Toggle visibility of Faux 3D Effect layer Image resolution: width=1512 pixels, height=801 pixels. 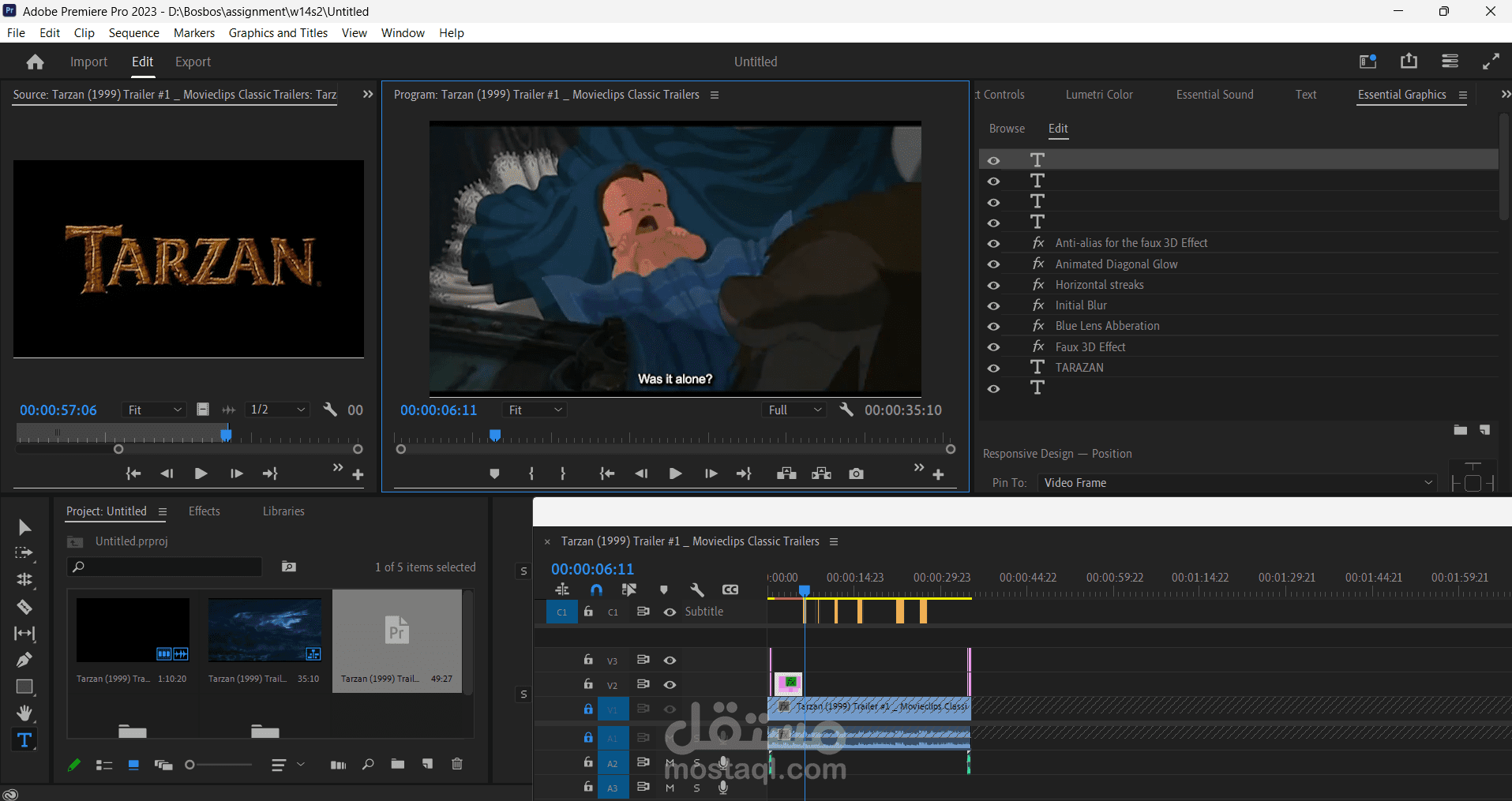point(993,347)
